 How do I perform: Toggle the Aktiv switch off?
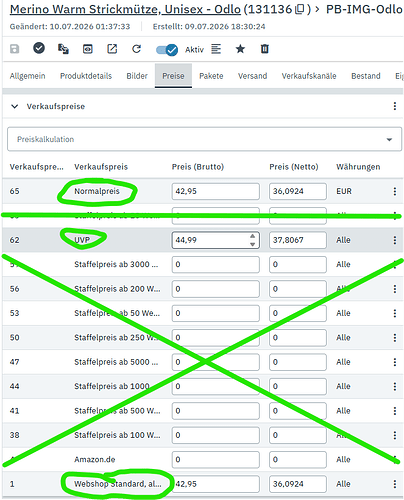(167, 50)
